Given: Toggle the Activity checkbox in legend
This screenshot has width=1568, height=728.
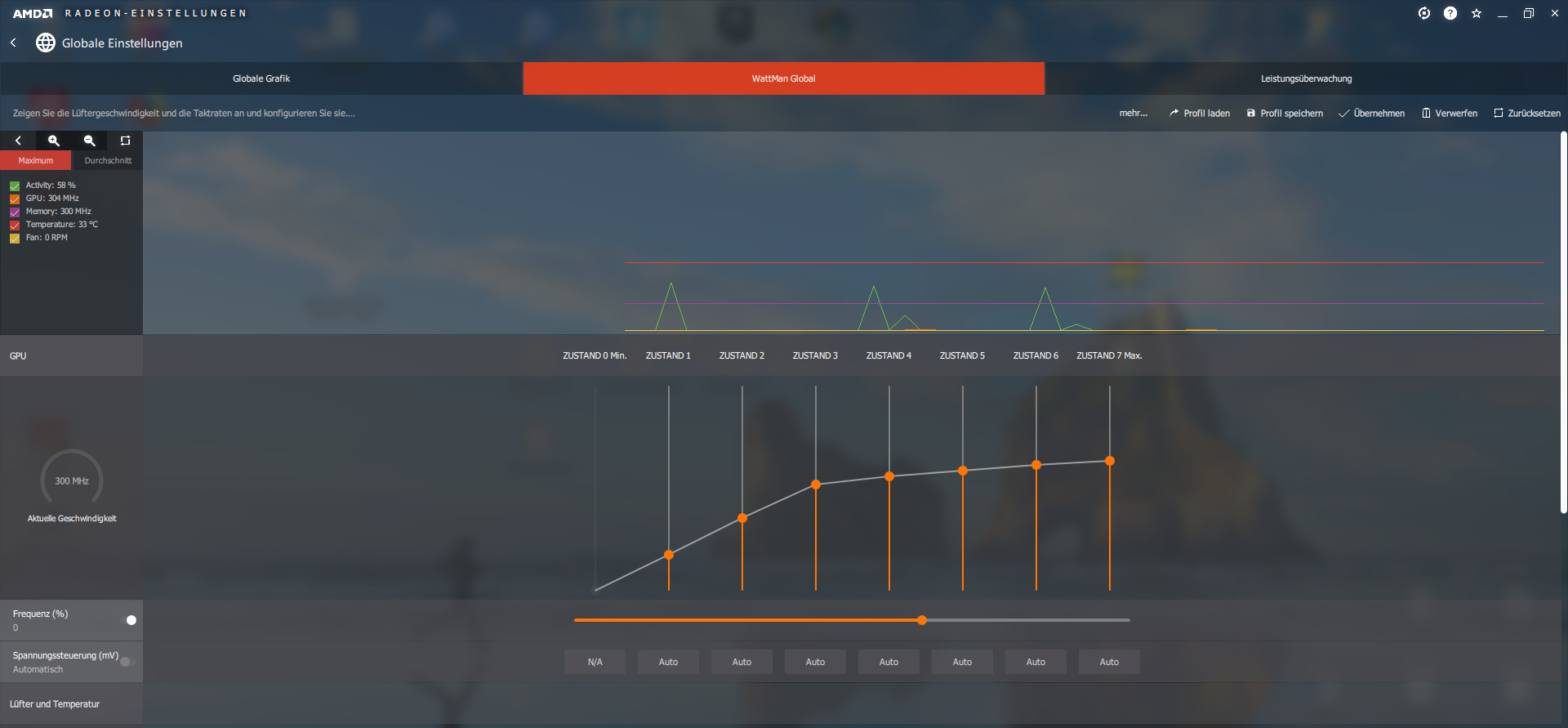Looking at the screenshot, I should pyautogui.click(x=15, y=185).
